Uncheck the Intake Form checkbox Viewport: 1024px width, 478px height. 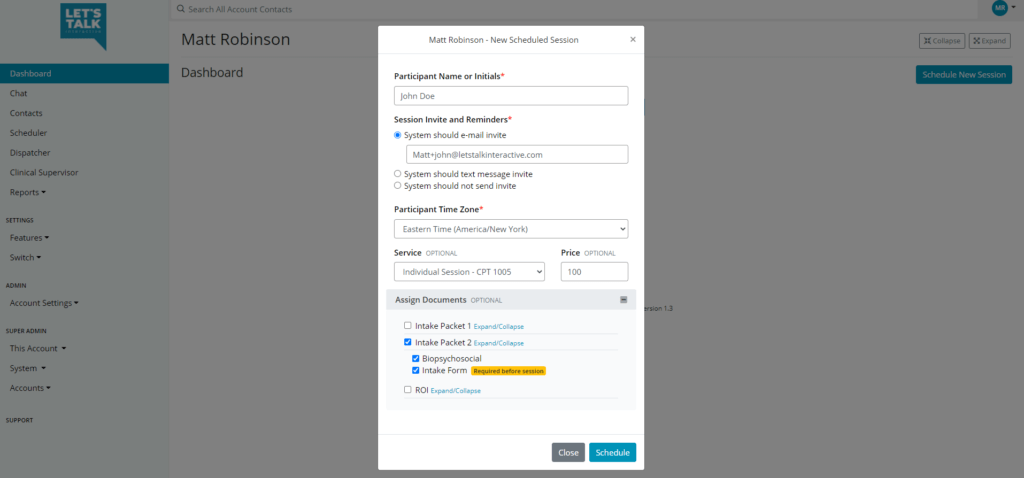[x=415, y=370]
